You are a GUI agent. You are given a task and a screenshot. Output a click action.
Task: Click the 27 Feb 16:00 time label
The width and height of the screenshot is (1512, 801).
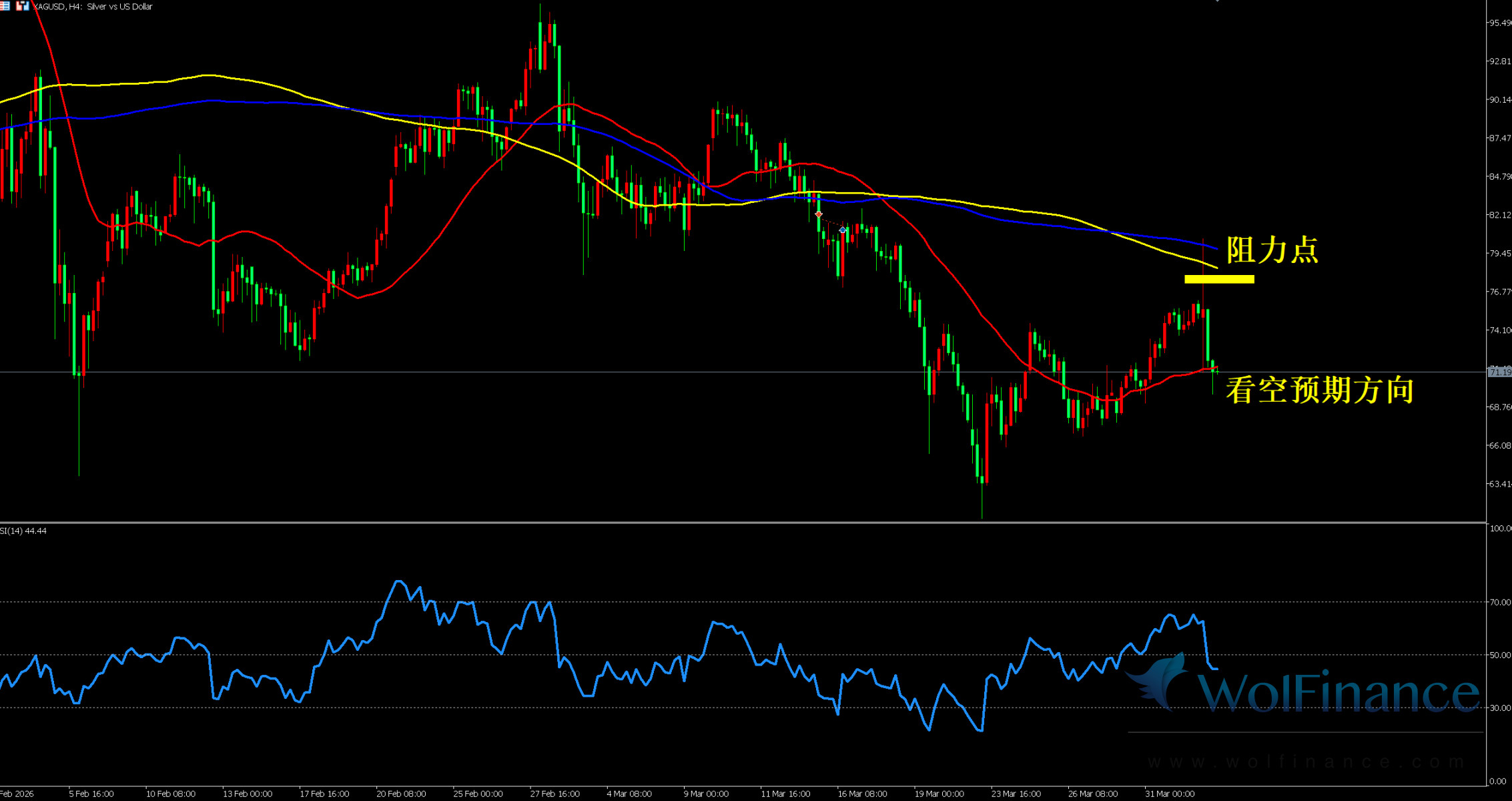coord(554,794)
